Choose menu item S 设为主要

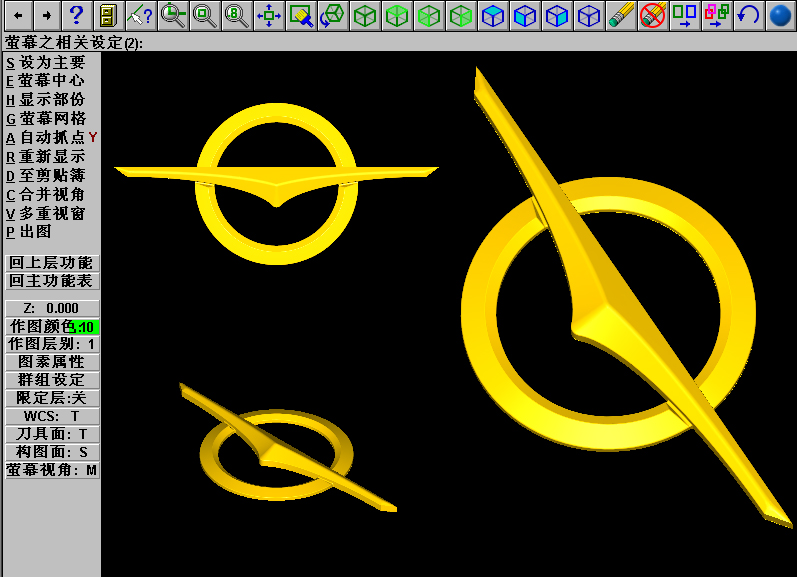[46, 63]
